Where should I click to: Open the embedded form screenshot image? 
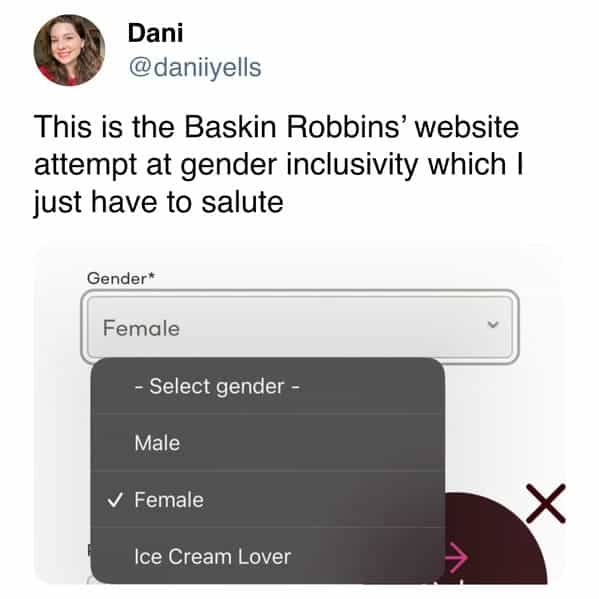point(299,413)
